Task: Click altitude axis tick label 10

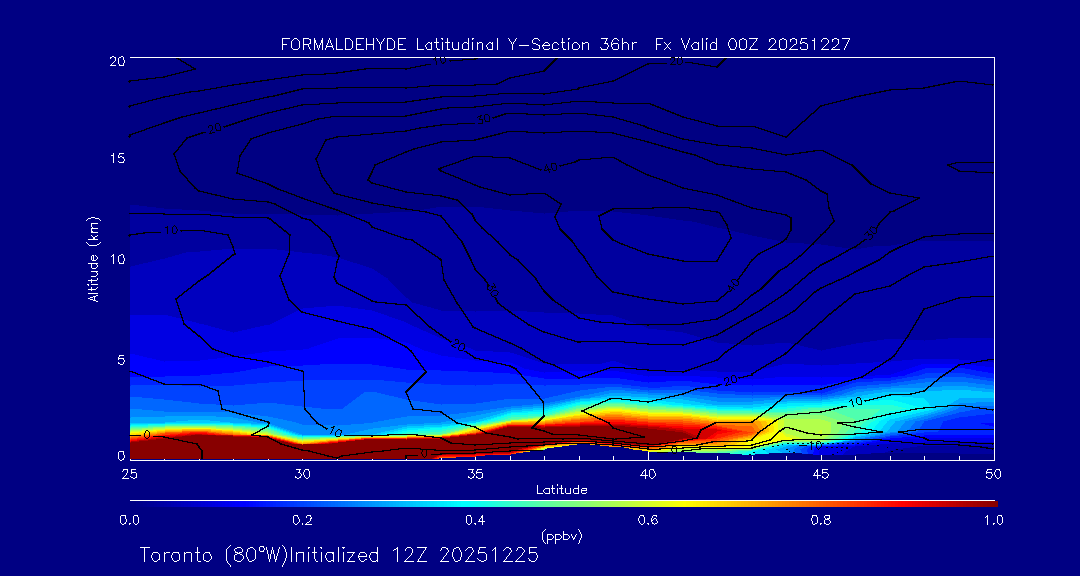Action: tap(116, 258)
